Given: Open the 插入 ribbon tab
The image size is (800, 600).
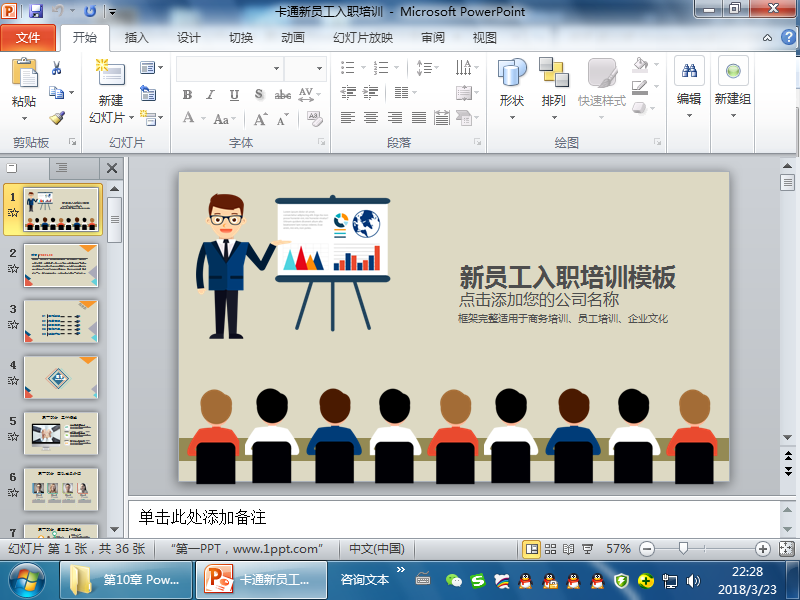Looking at the screenshot, I should pyautogui.click(x=136, y=38).
